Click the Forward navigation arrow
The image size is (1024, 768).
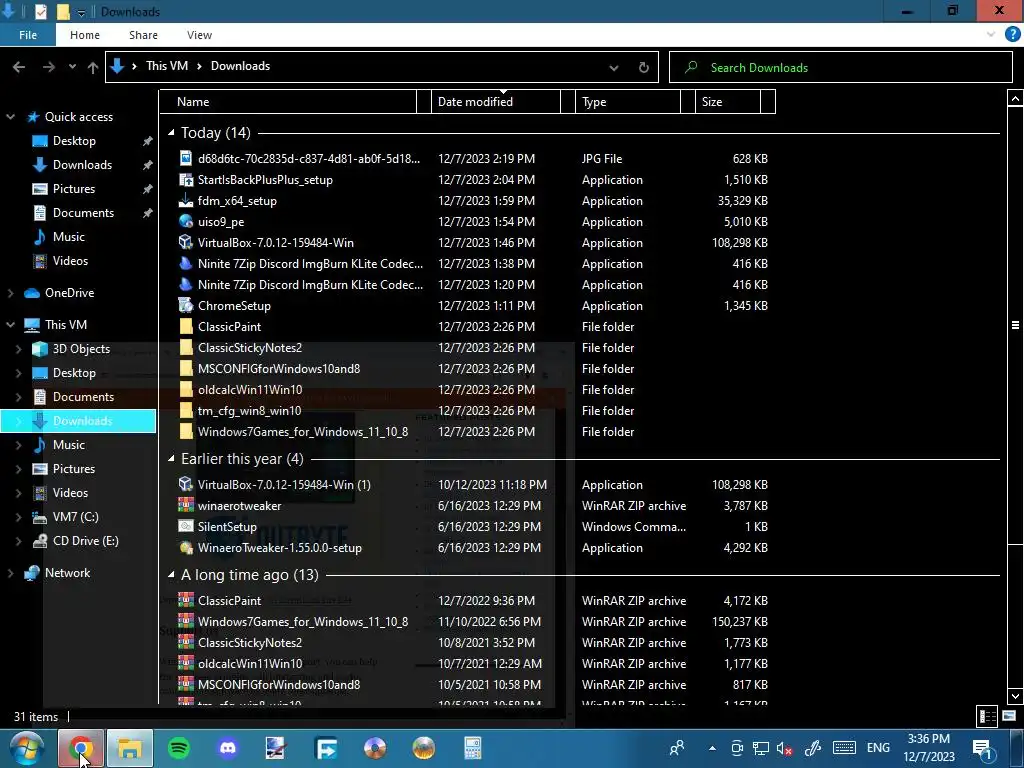click(x=48, y=67)
